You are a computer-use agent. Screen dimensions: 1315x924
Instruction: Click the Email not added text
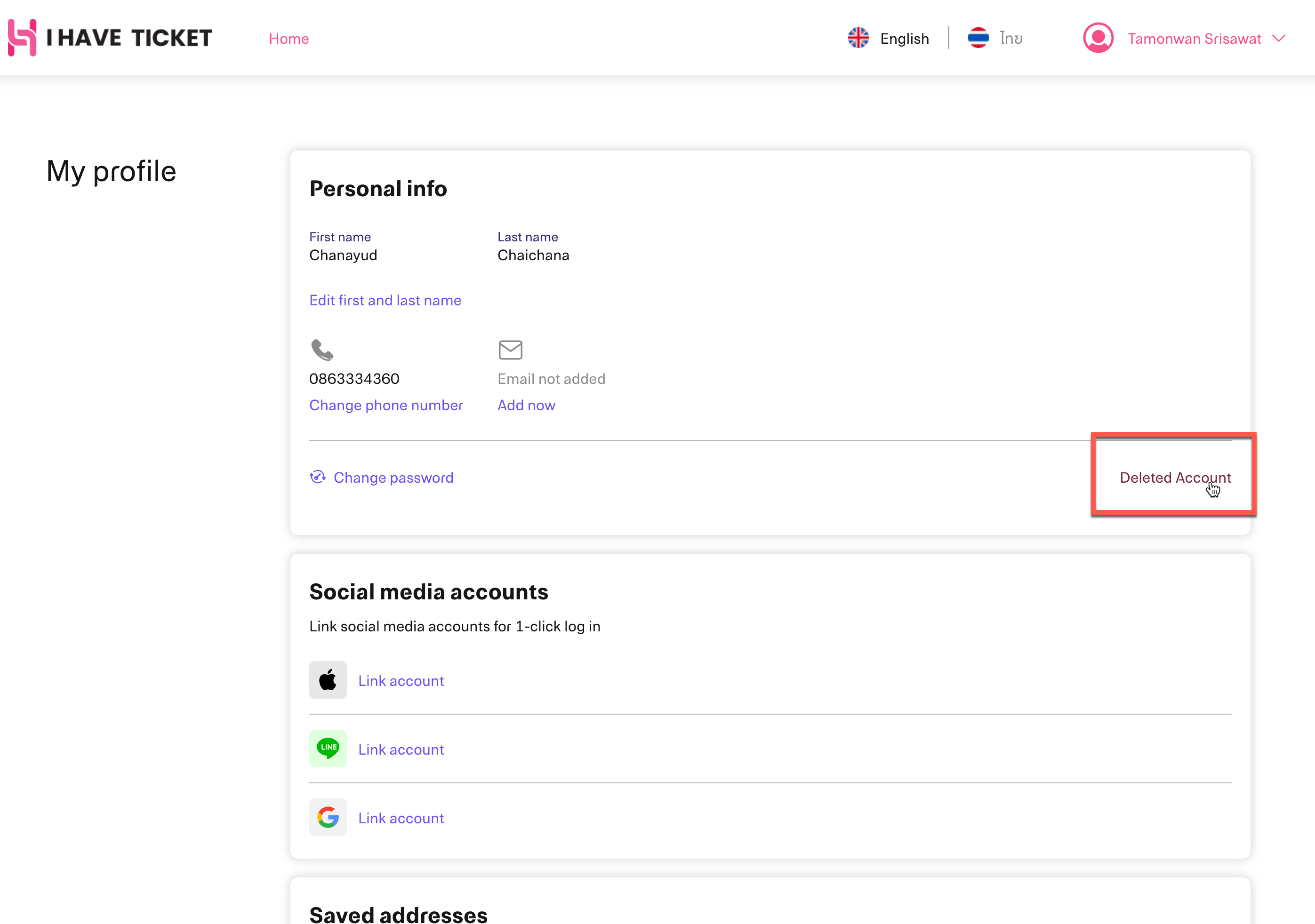(551, 379)
